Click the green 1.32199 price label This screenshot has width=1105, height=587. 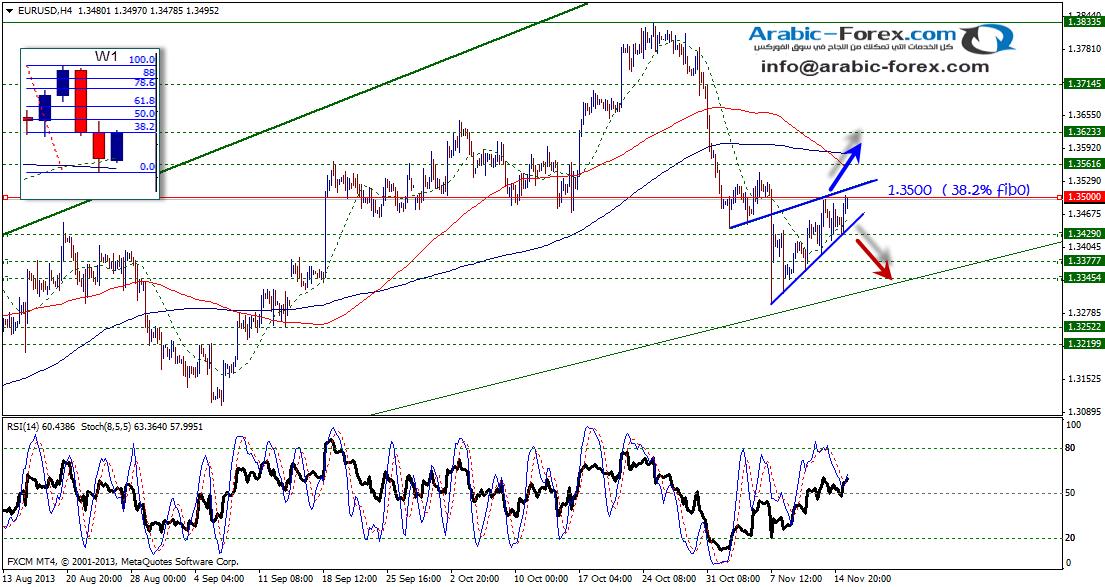(x=1084, y=343)
